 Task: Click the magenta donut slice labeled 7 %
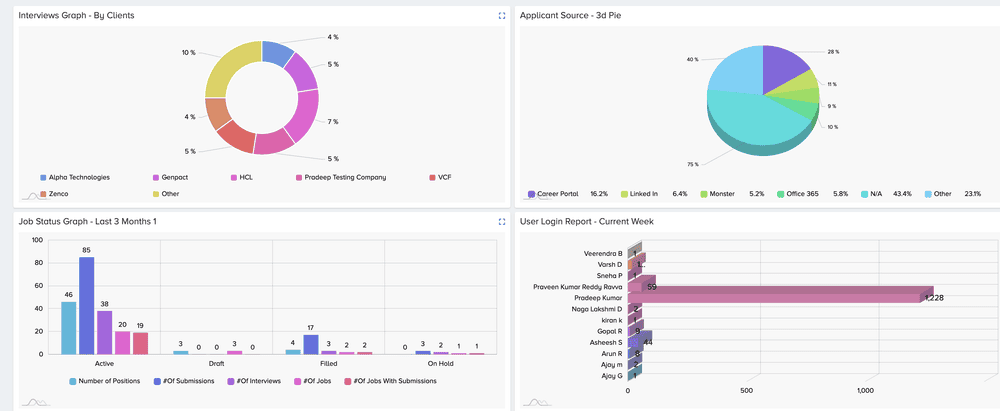(304, 116)
